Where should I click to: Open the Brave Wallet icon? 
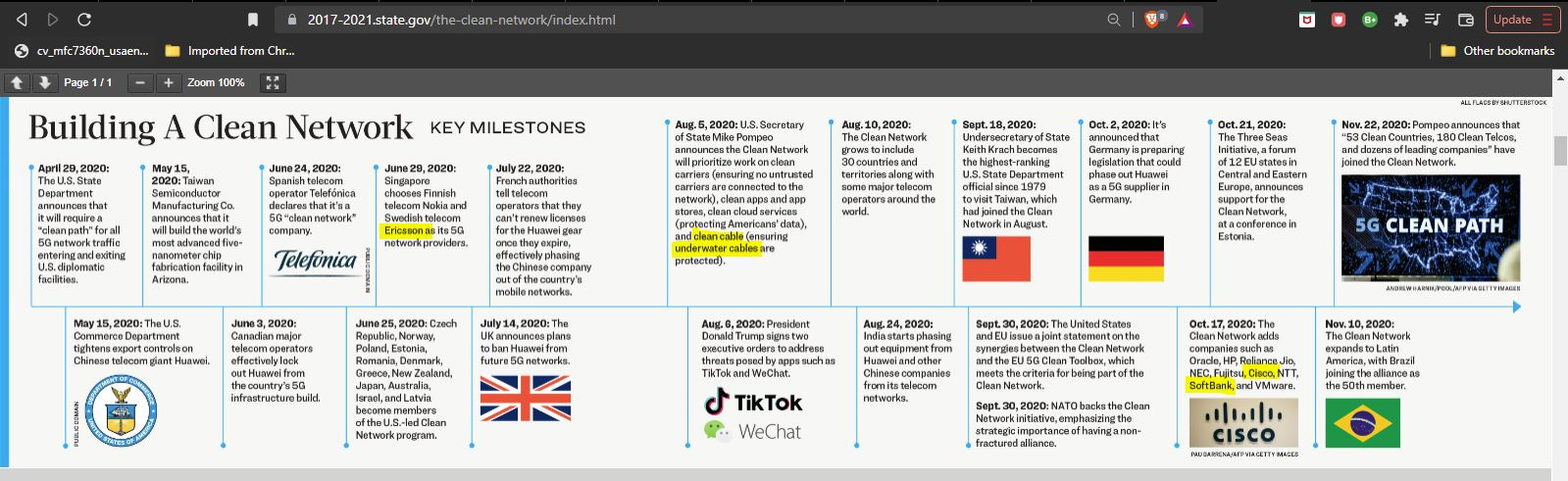1466,20
